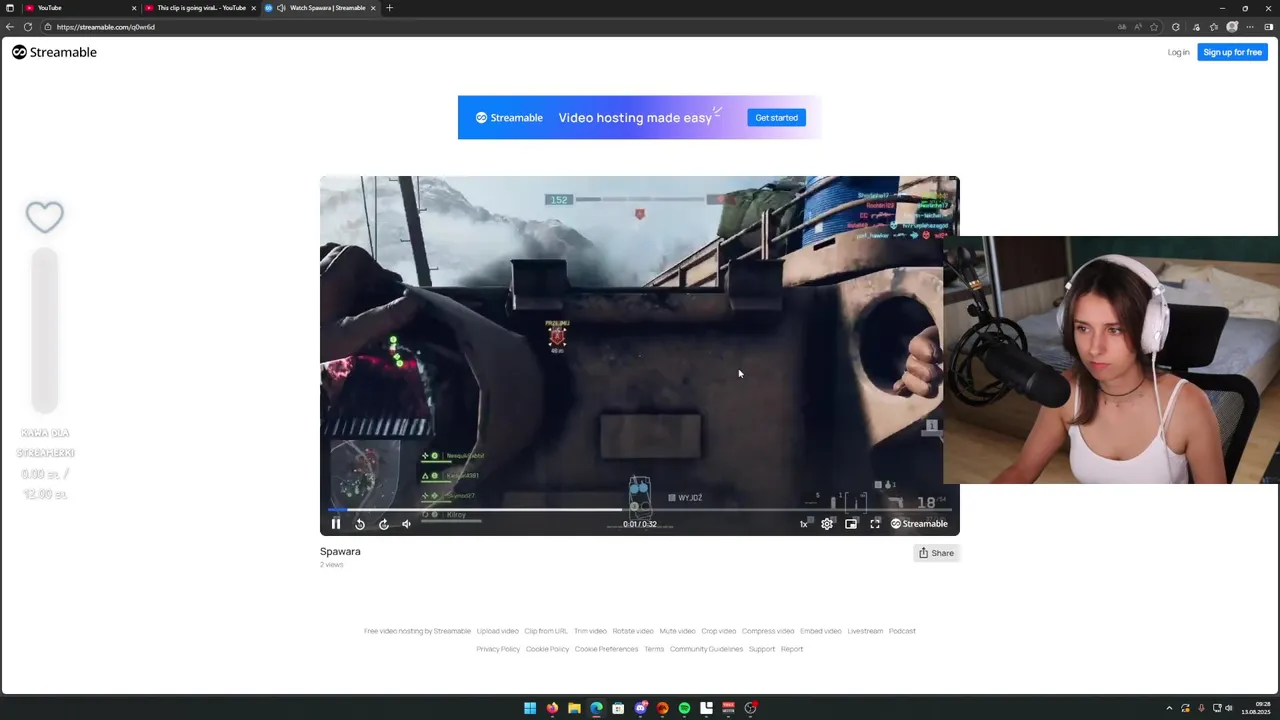The height and width of the screenshot is (720, 1280).
Task: Click the heart icon on the left
Action: click(x=45, y=217)
